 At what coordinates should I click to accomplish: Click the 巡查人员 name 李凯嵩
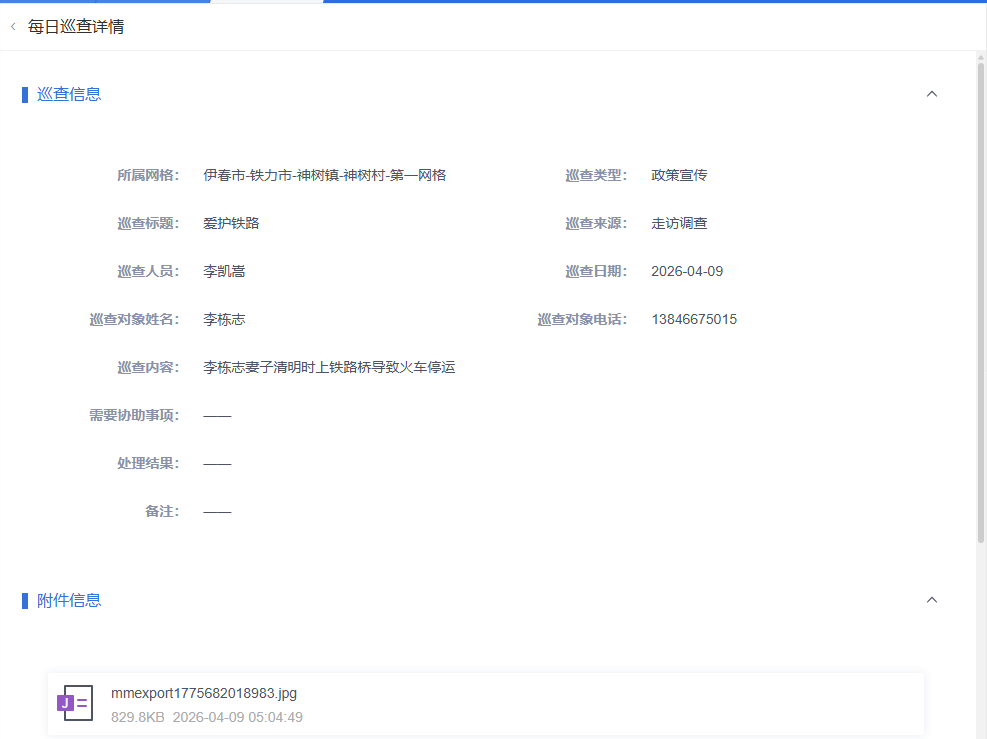(x=224, y=272)
